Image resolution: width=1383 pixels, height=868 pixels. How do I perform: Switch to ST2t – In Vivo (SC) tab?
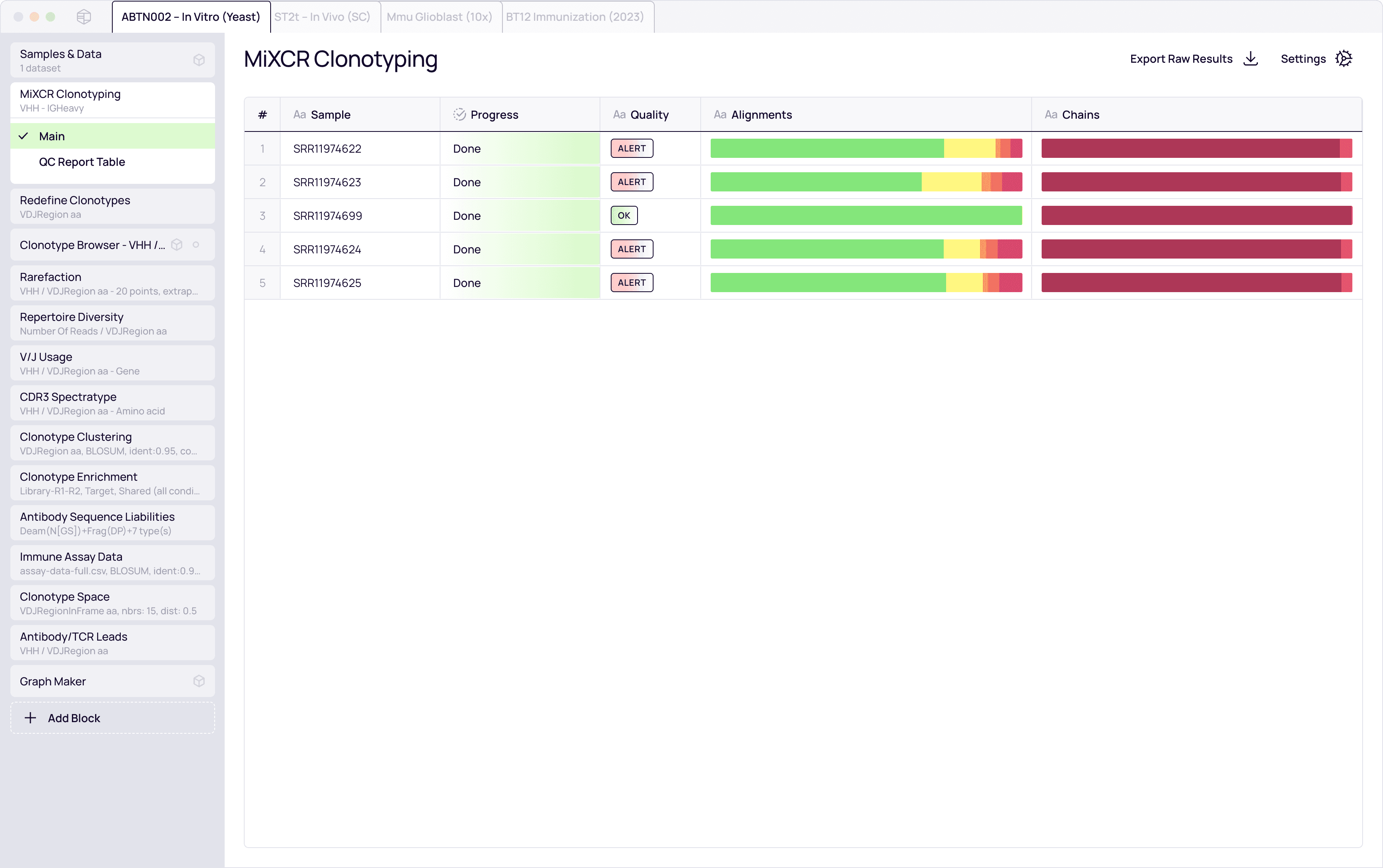tap(322, 17)
